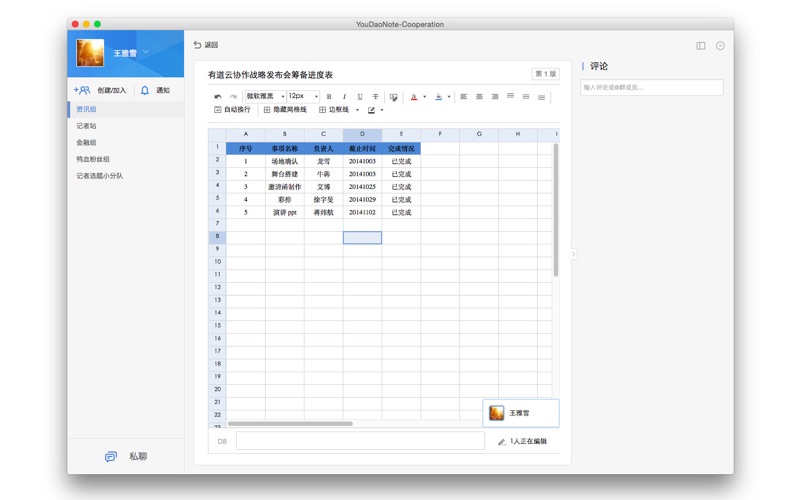Apply red font color (A icon)
The height and width of the screenshot is (500, 800).
(x=414, y=97)
